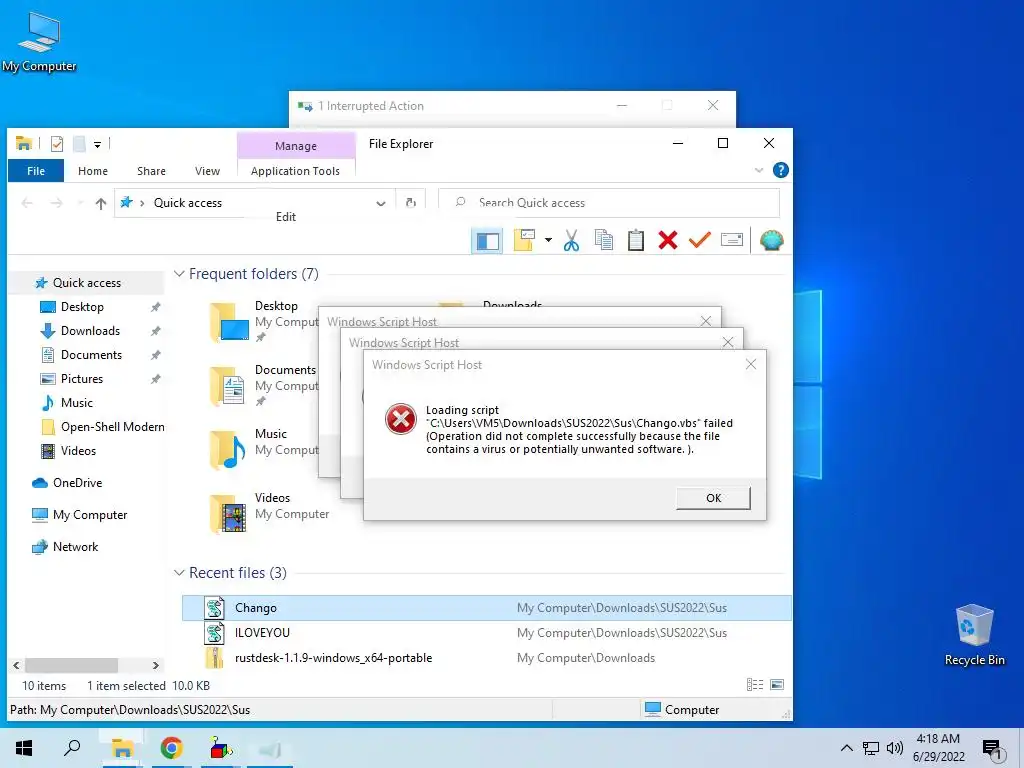Select the ILOVEYOU recent file
The image size is (1024, 768).
[487, 633]
